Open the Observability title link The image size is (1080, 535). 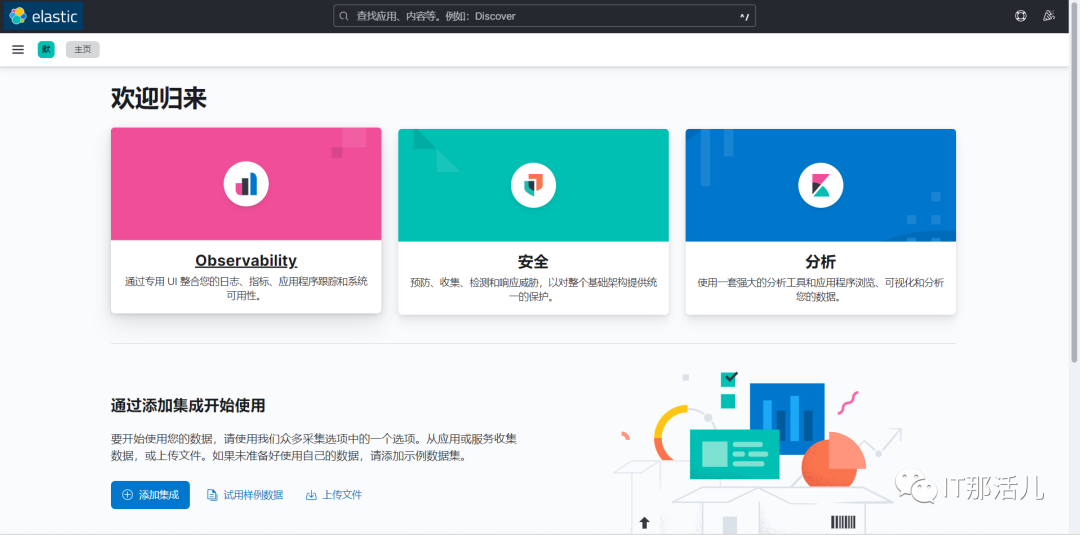pos(246,260)
